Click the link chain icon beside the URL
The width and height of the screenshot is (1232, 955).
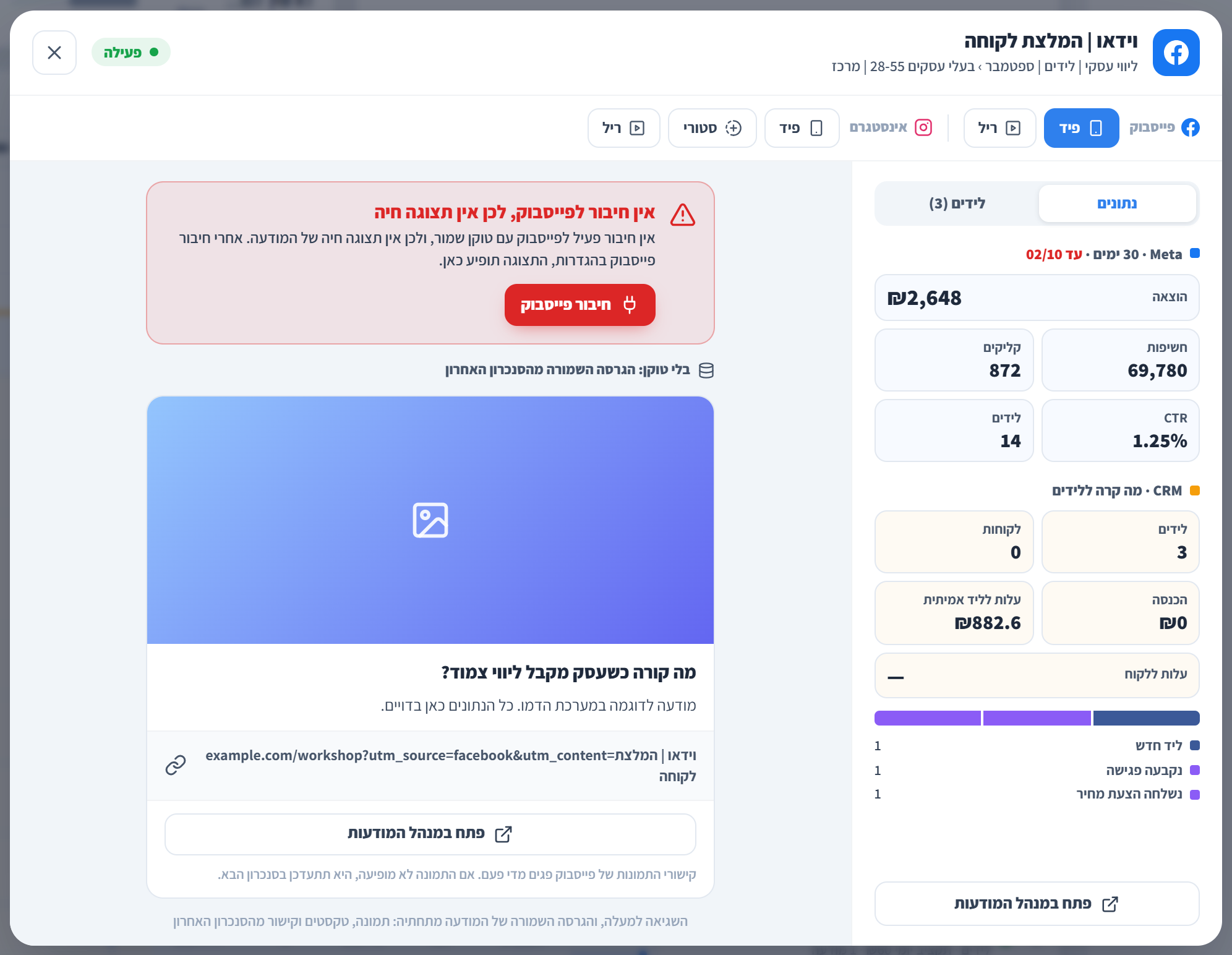click(176, 765)
